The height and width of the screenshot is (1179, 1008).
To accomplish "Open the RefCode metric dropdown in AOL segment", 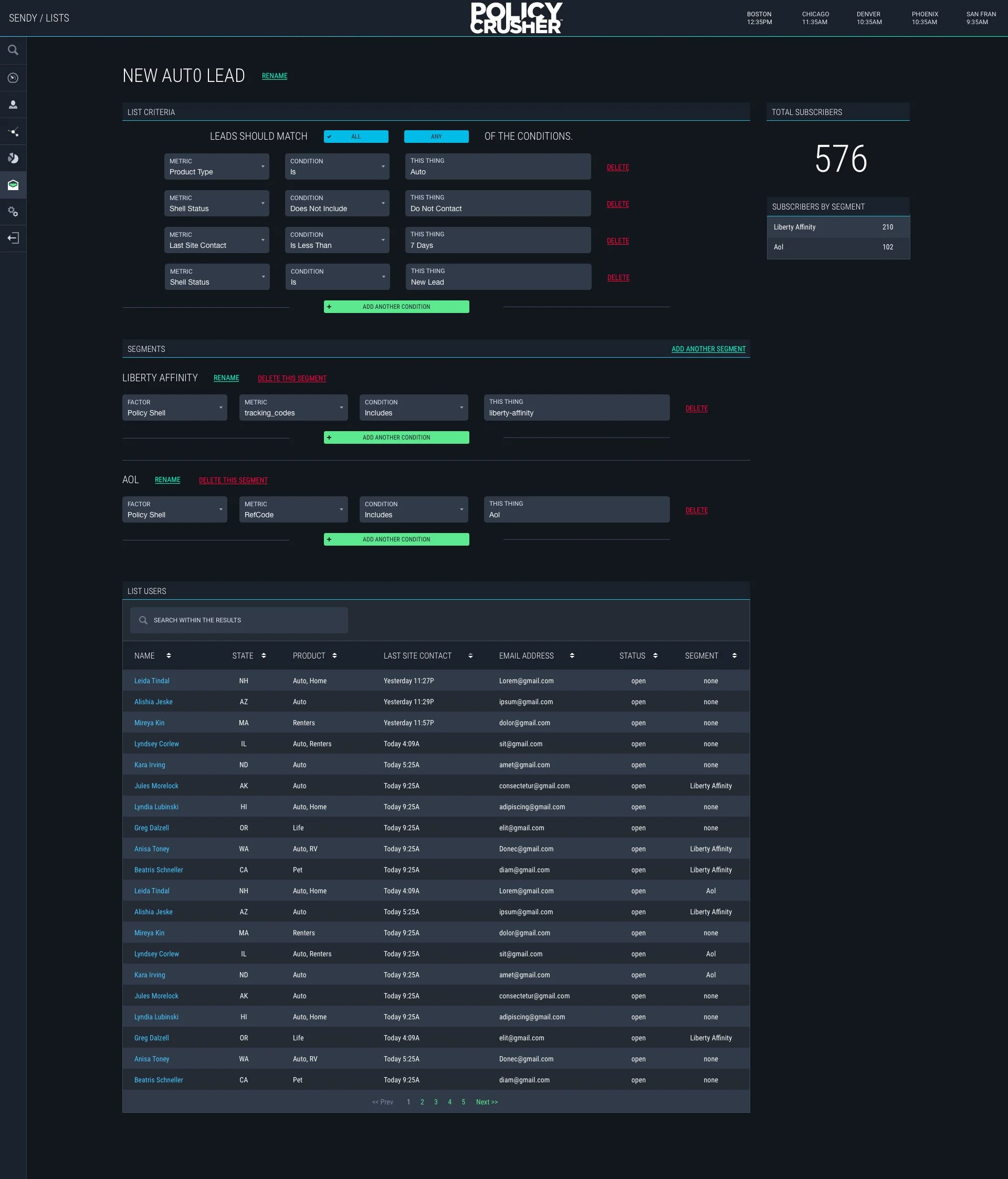I will [x=293, y=509].
